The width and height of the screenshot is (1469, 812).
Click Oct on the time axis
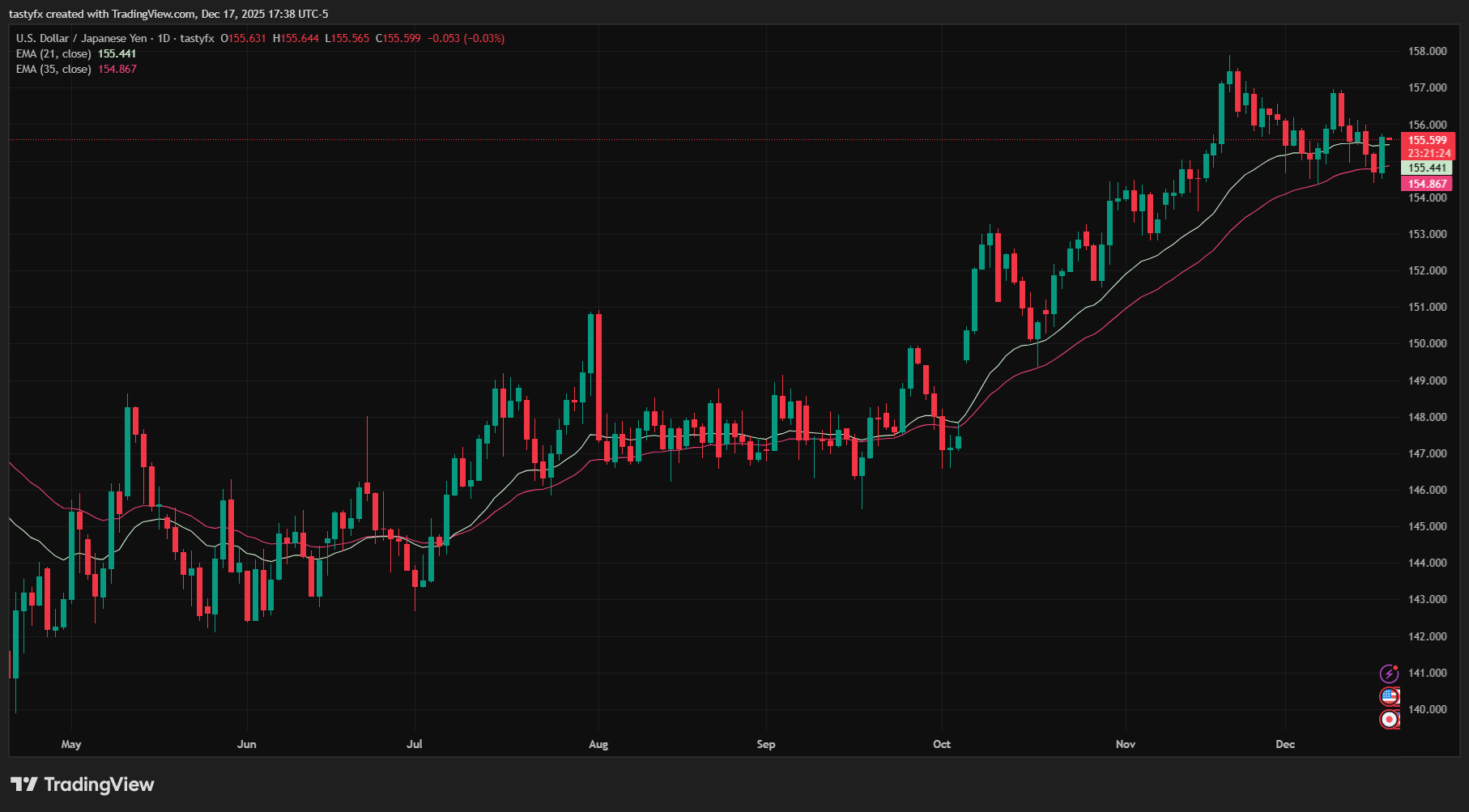[941, 743]
